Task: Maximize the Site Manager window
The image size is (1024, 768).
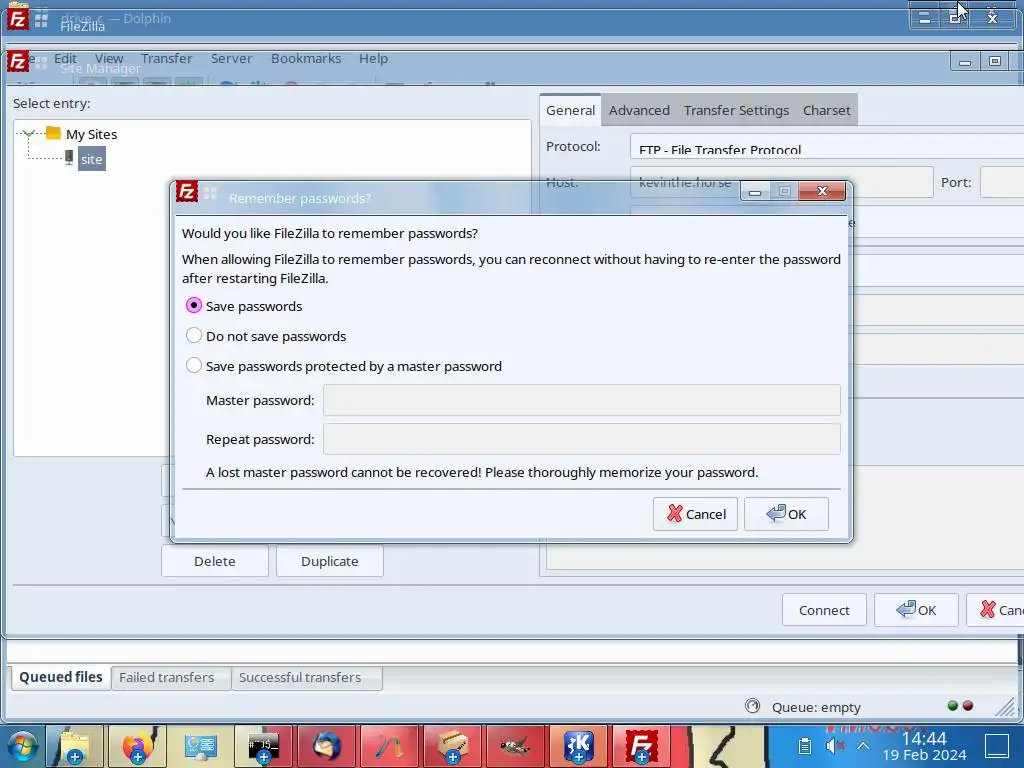Action: pyautogui.click(x=994, y=62)
